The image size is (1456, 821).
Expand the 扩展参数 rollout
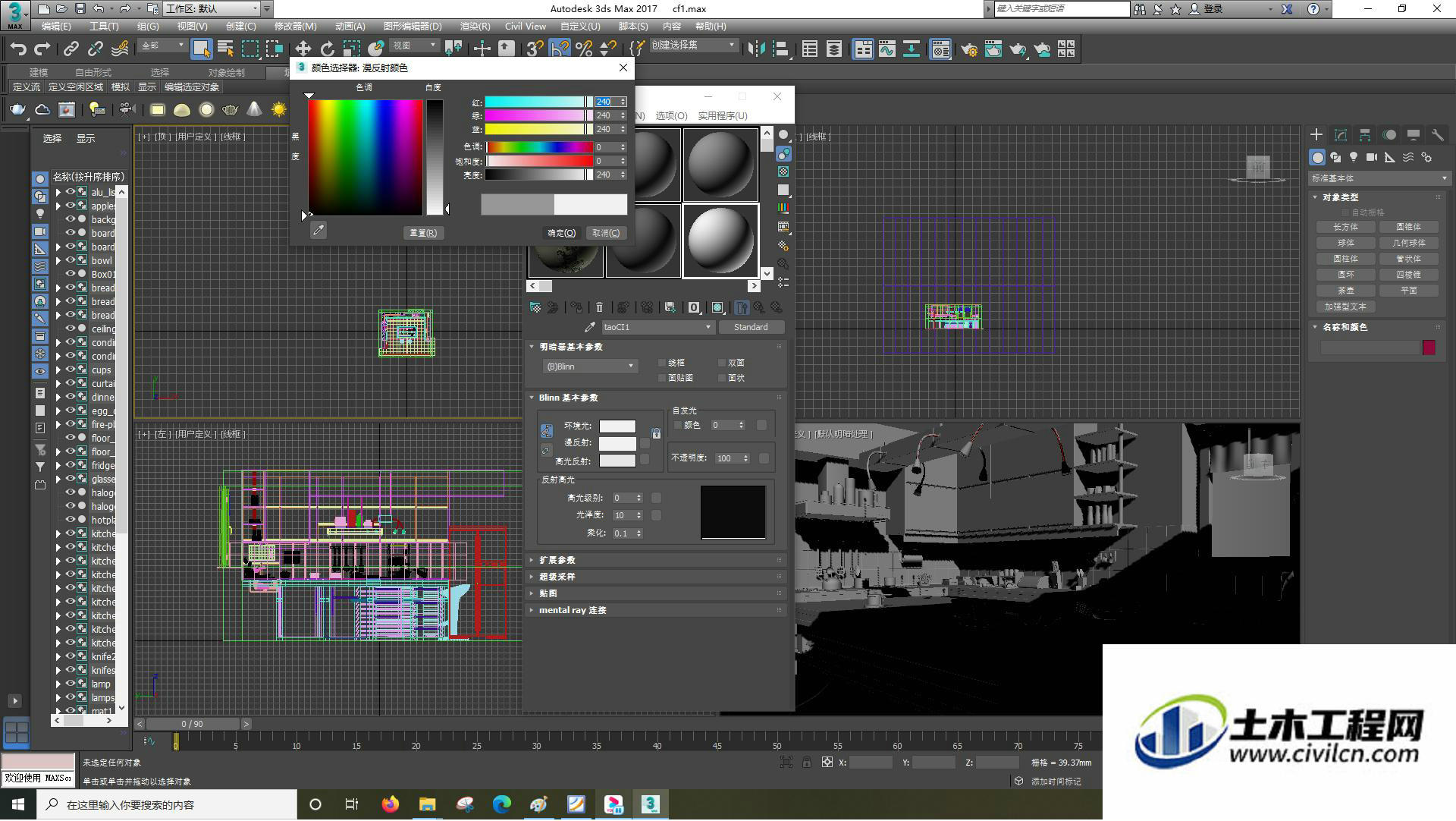[x=656, y=560]
